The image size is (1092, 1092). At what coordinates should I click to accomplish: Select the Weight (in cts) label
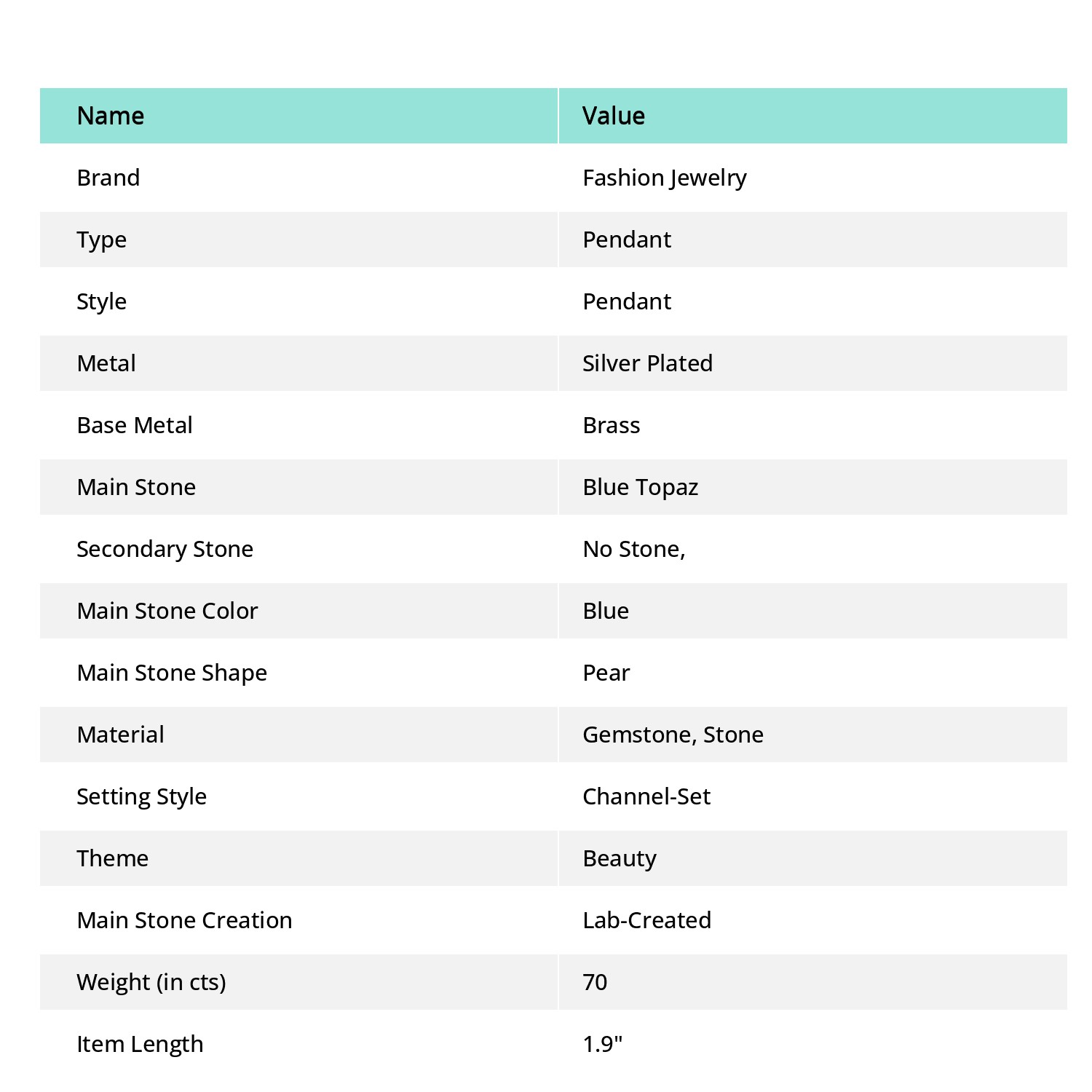click(x=151, y=982)
